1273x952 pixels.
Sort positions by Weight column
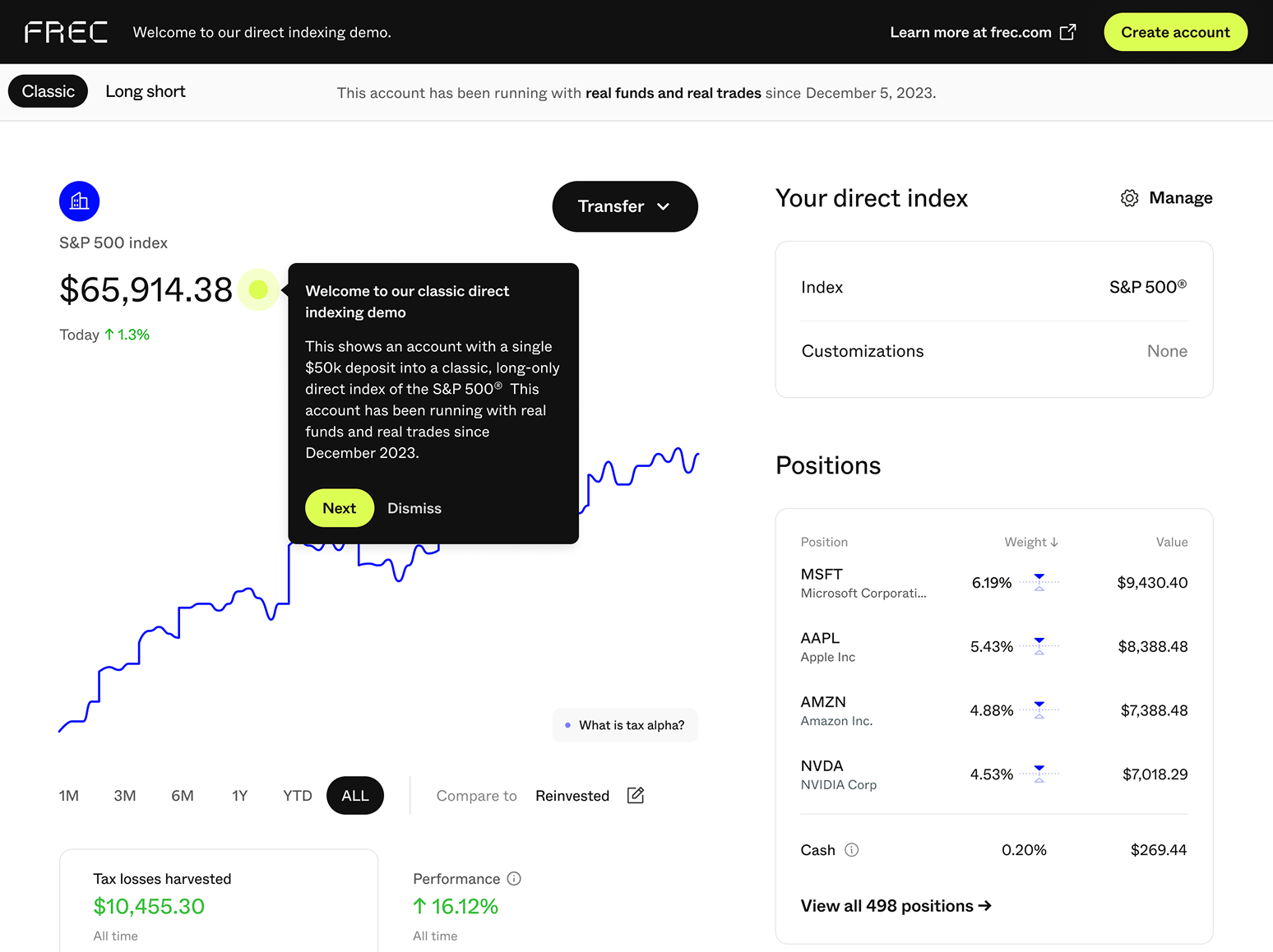[1031, 542]
